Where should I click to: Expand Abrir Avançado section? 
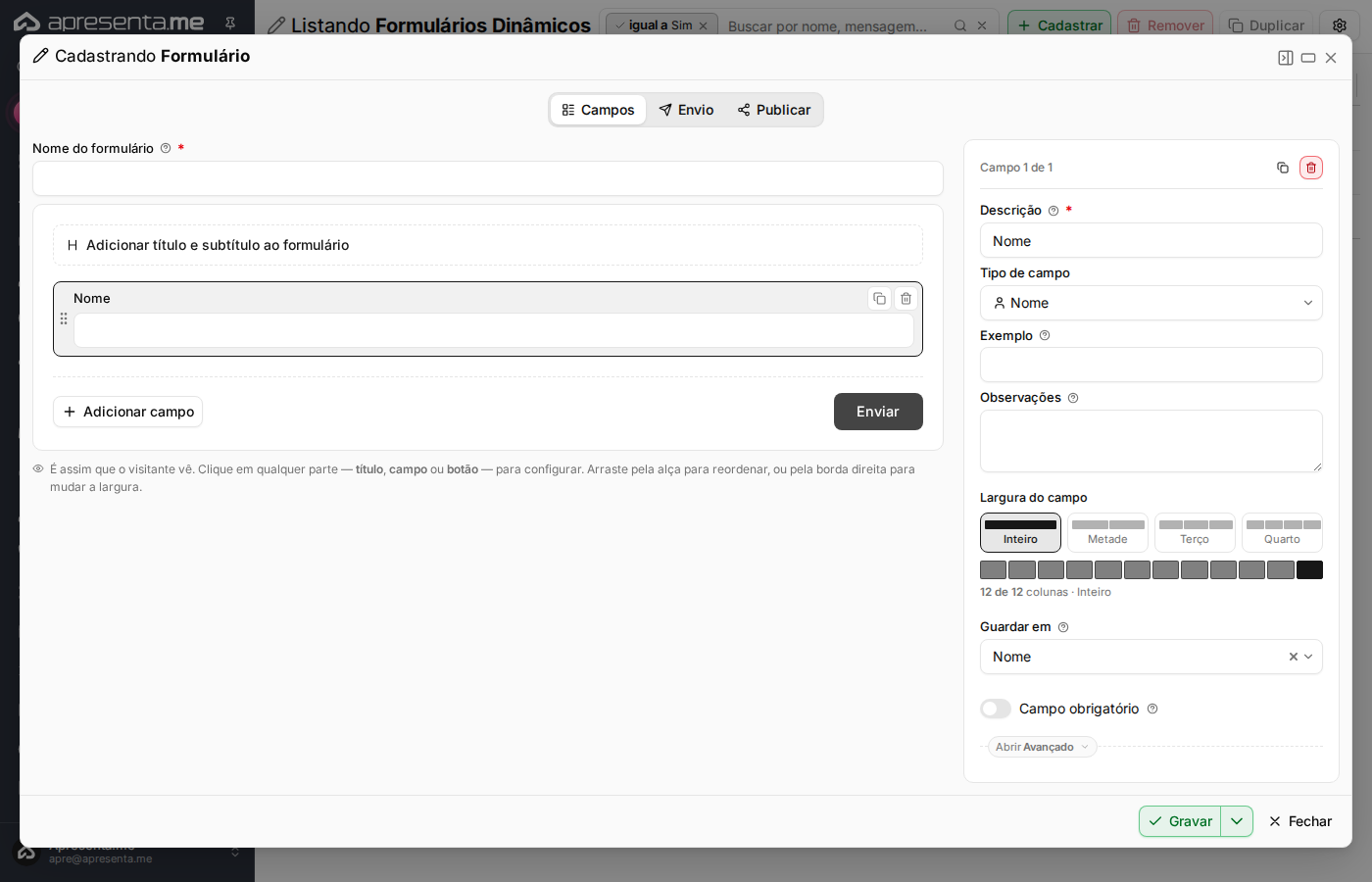tap(1042, 747)
